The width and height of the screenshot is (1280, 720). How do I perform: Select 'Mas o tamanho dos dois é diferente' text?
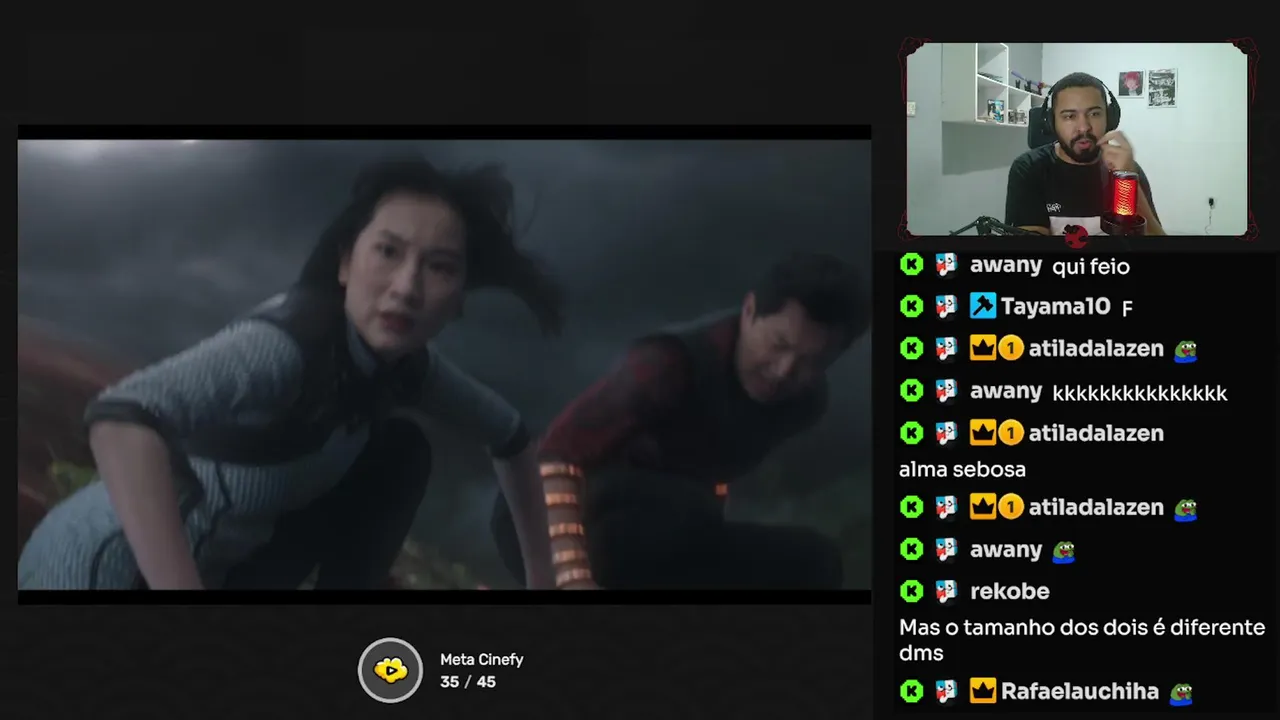coord(1082,628)
